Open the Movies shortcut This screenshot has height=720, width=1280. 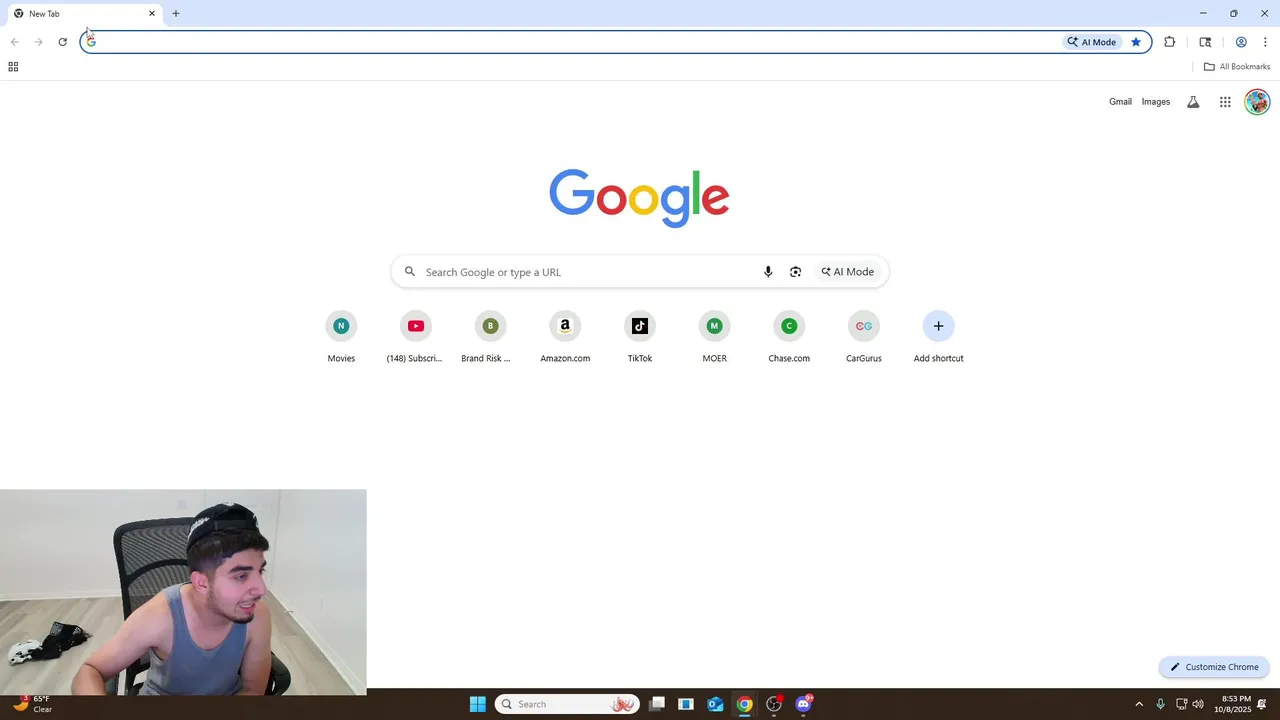click(341, 337)
